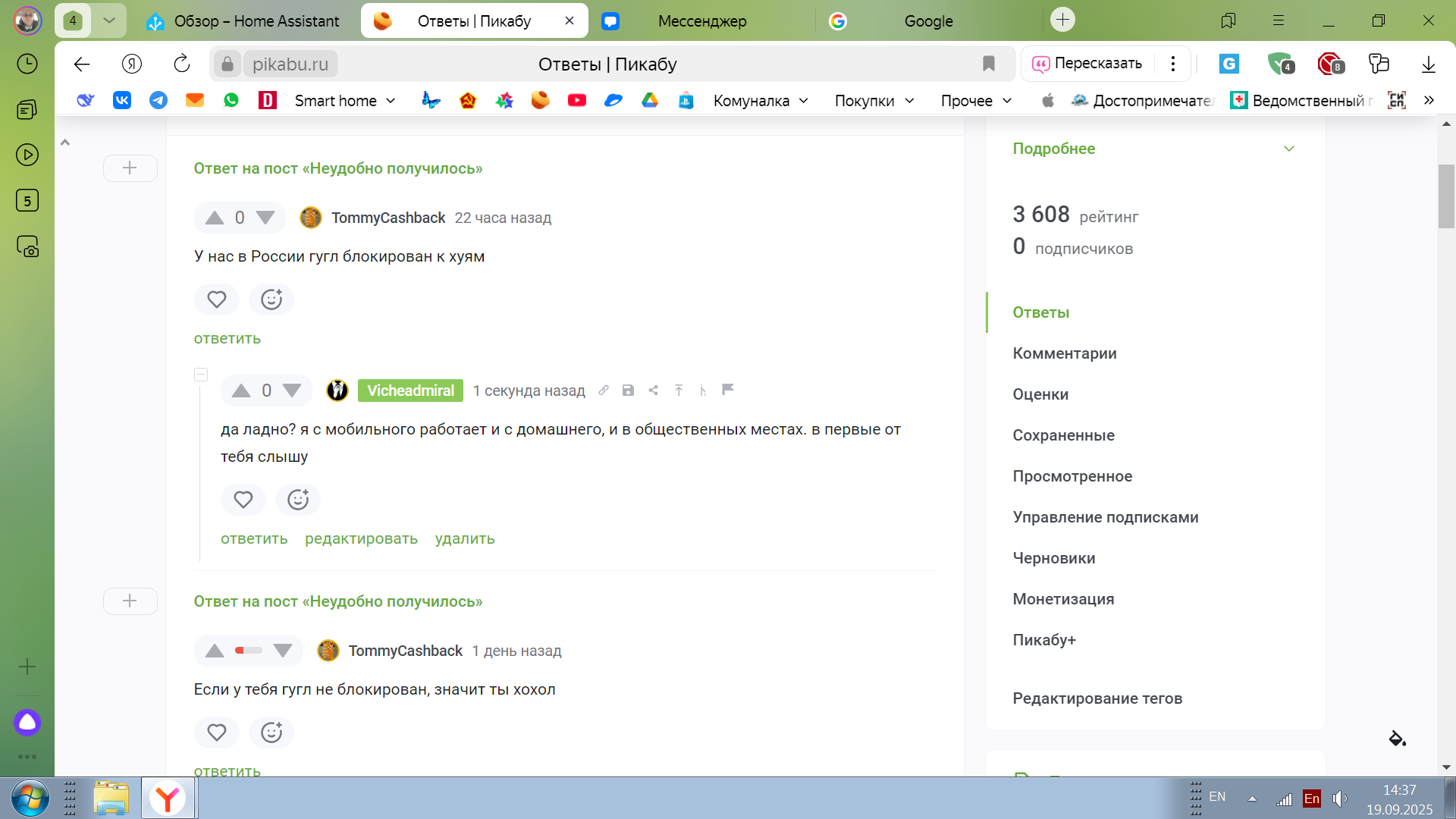
Task: Open browser downloads arrow icon
Action: pos(1428,64)
